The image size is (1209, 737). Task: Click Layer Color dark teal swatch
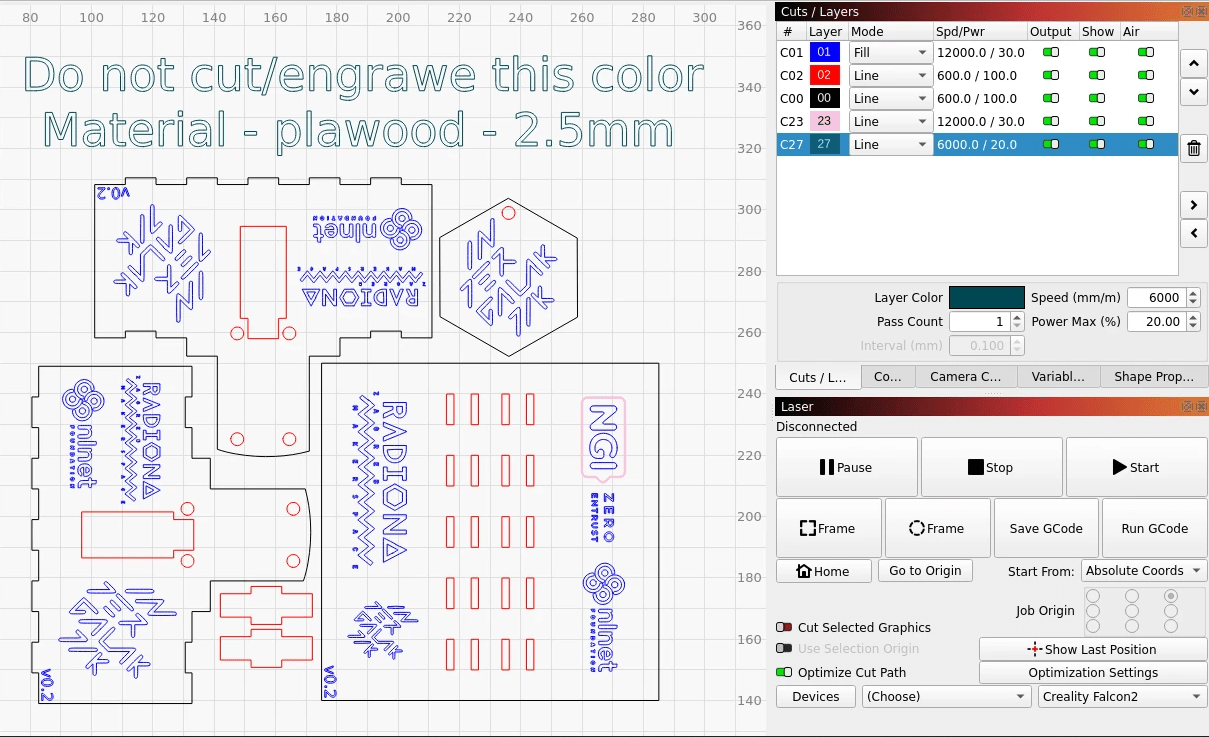tap(986, 297)
